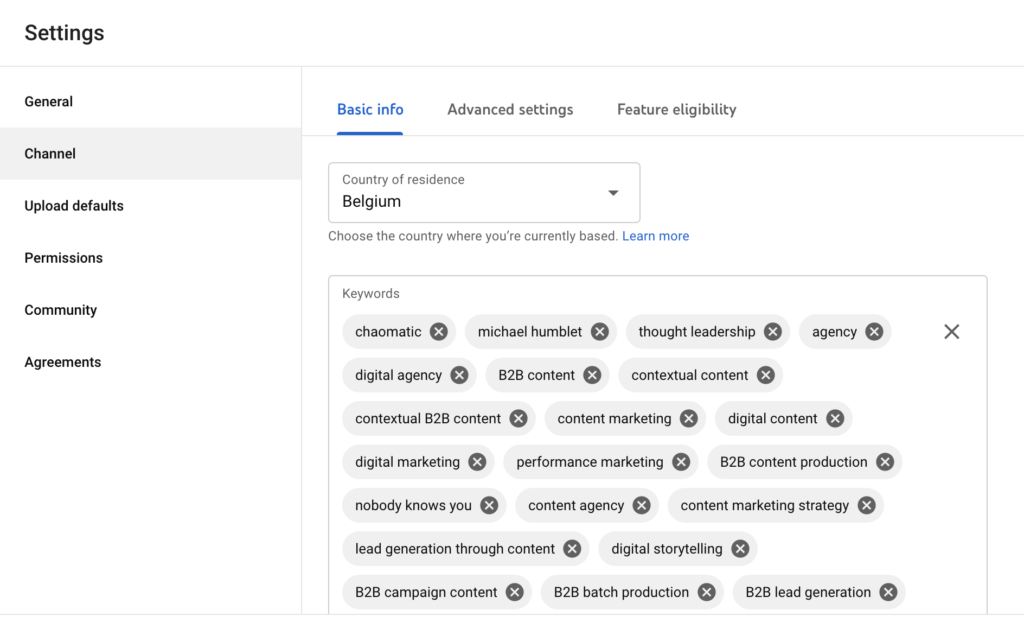Switch to the Feature eligibility tab
The width and height of the screenshot is (1024, 629).
[x=677, y=110]
